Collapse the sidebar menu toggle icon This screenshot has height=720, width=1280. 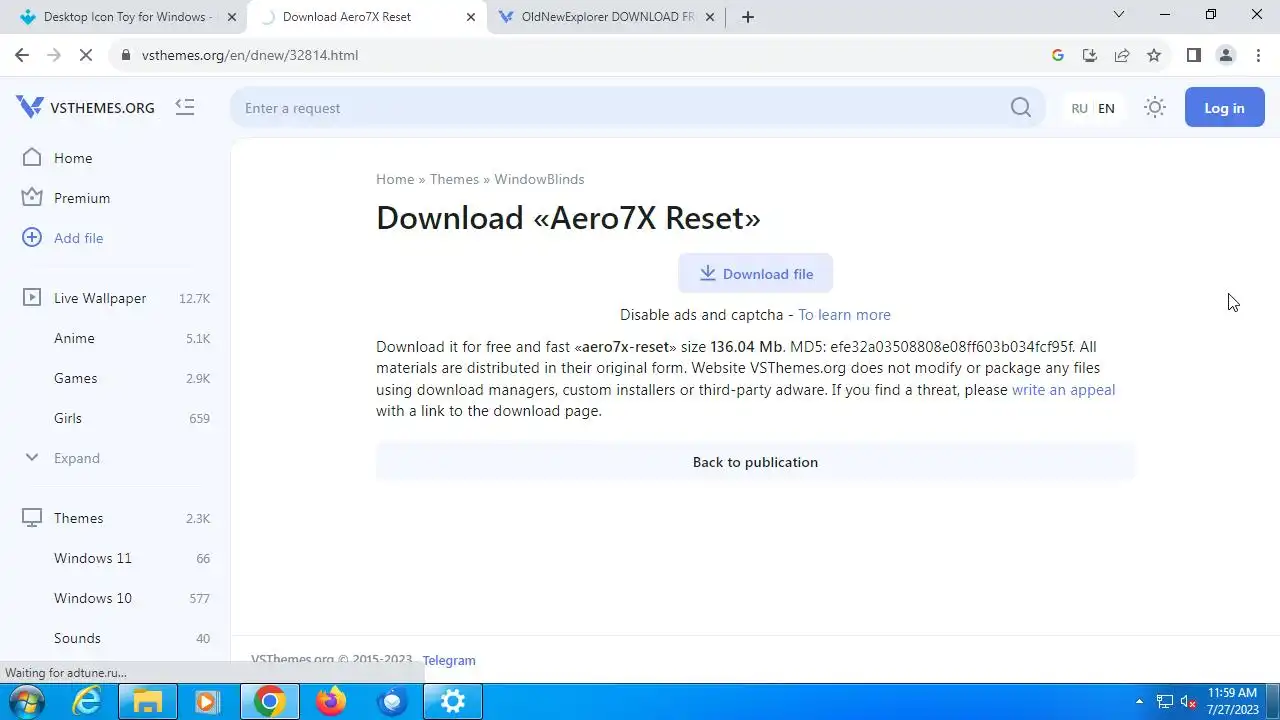185,107
